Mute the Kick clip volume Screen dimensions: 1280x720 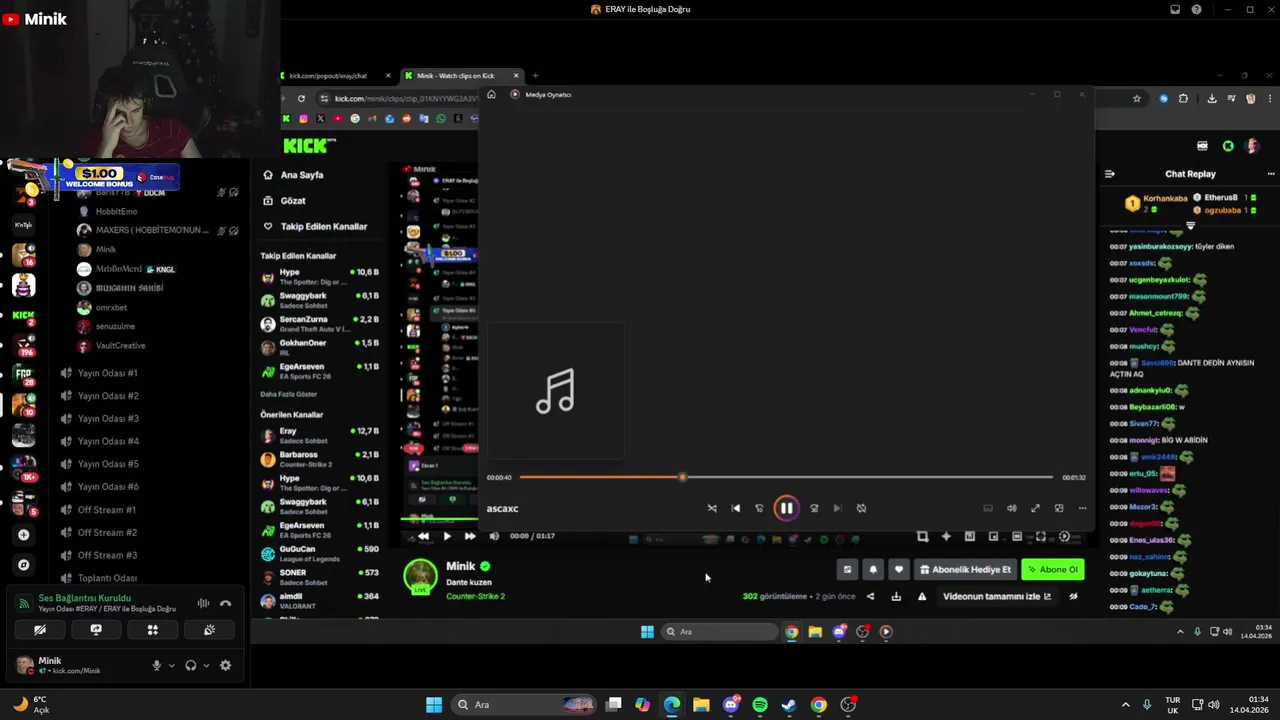[494, 536]
